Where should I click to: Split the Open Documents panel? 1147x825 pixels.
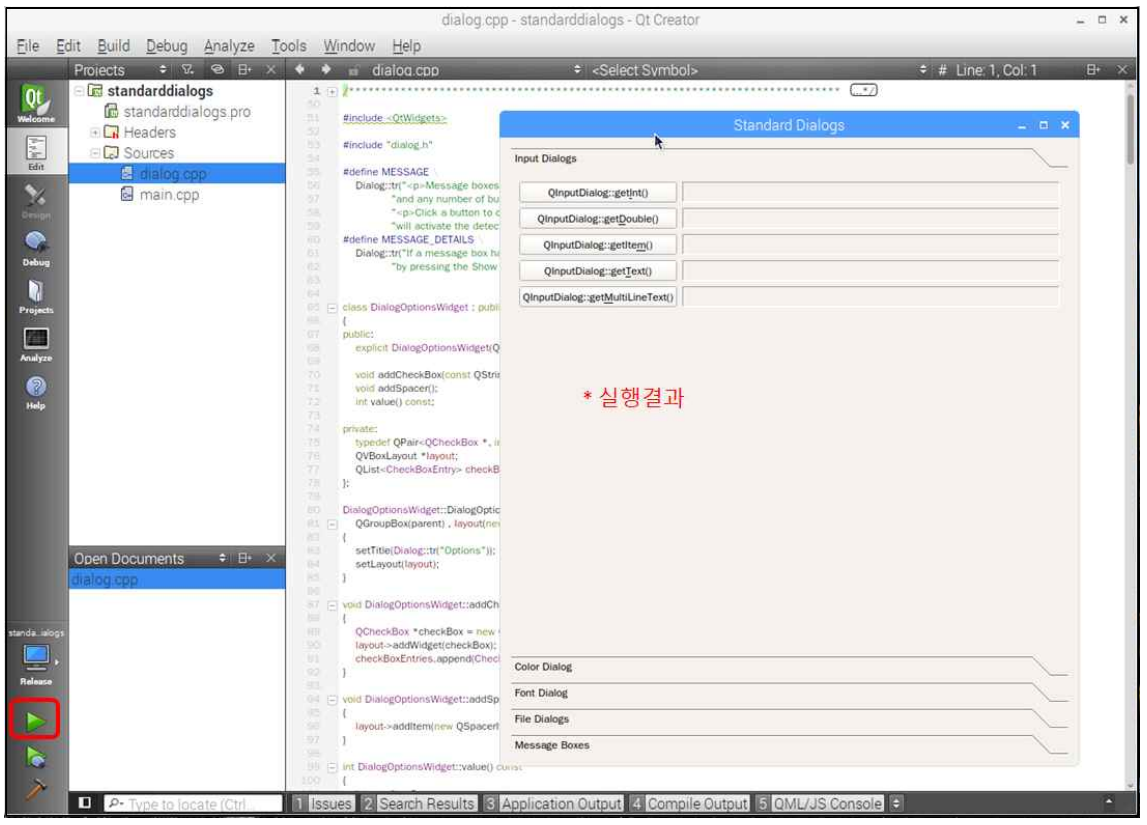coord(244,558)
